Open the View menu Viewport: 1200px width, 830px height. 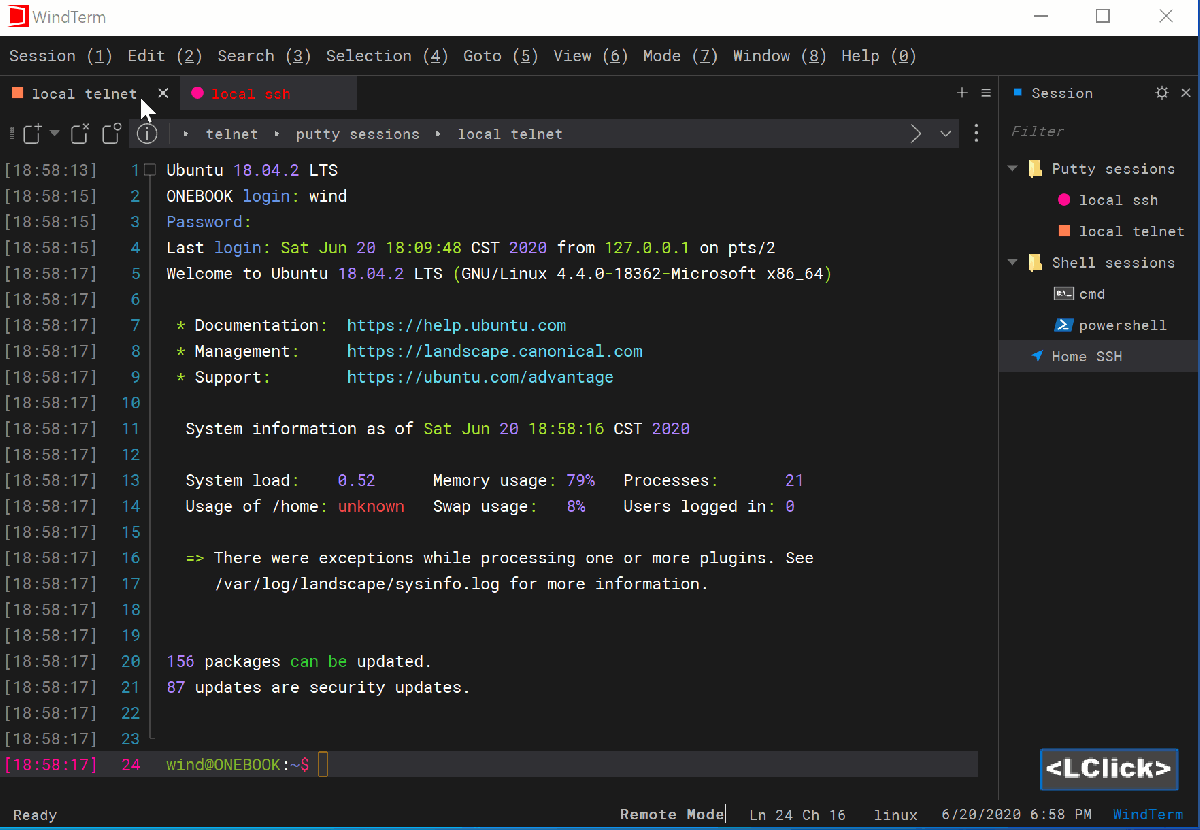[591, 56]
